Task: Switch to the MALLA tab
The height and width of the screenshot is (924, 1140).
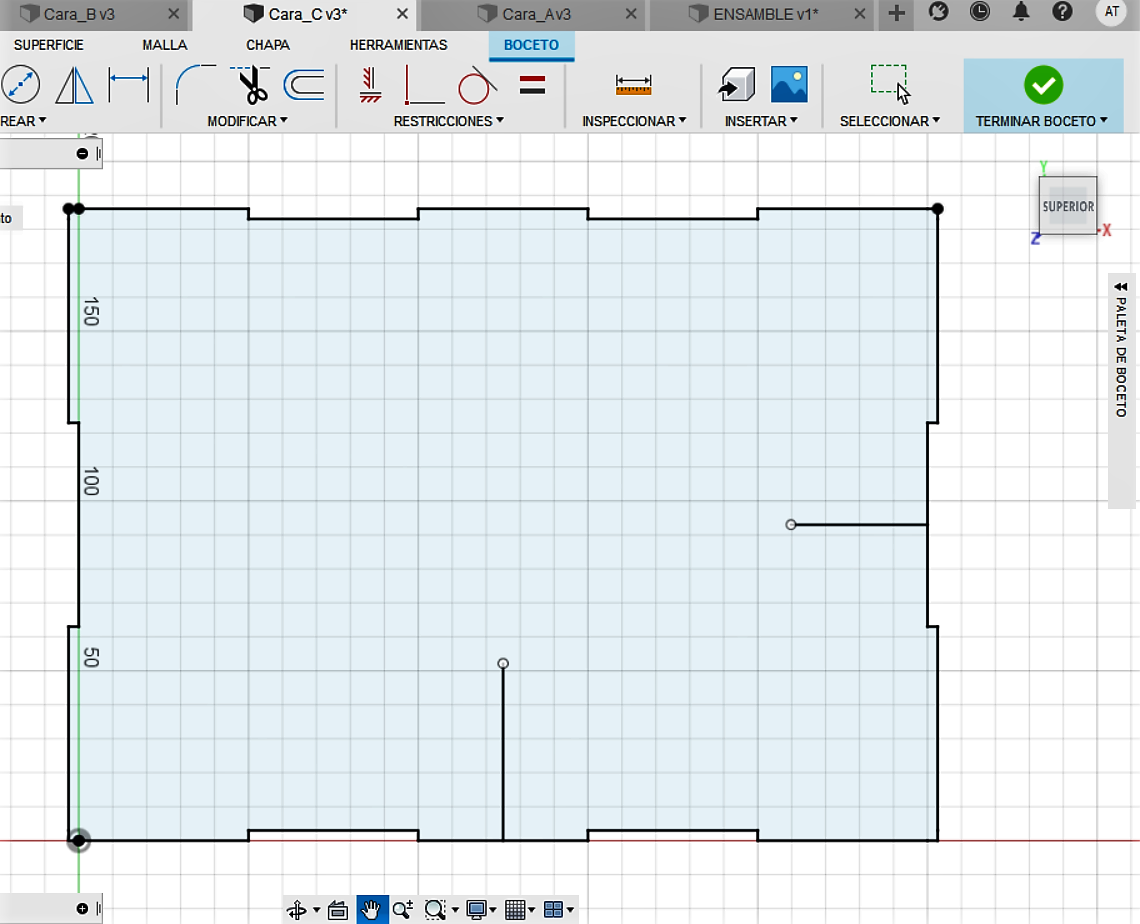Action: [x=164, y=45]
